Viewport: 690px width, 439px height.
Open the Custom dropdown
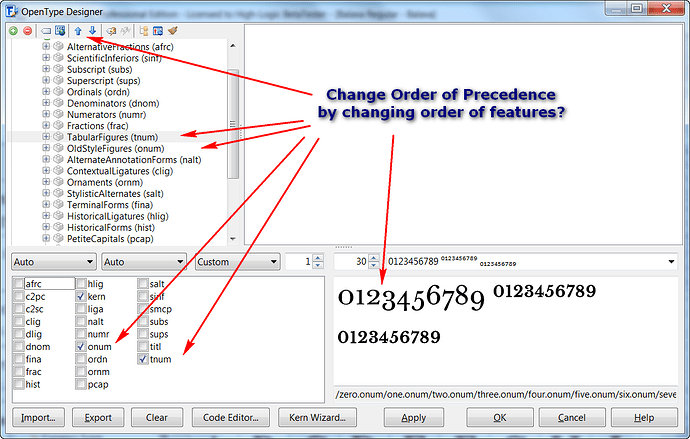click(x=238, y=262)
